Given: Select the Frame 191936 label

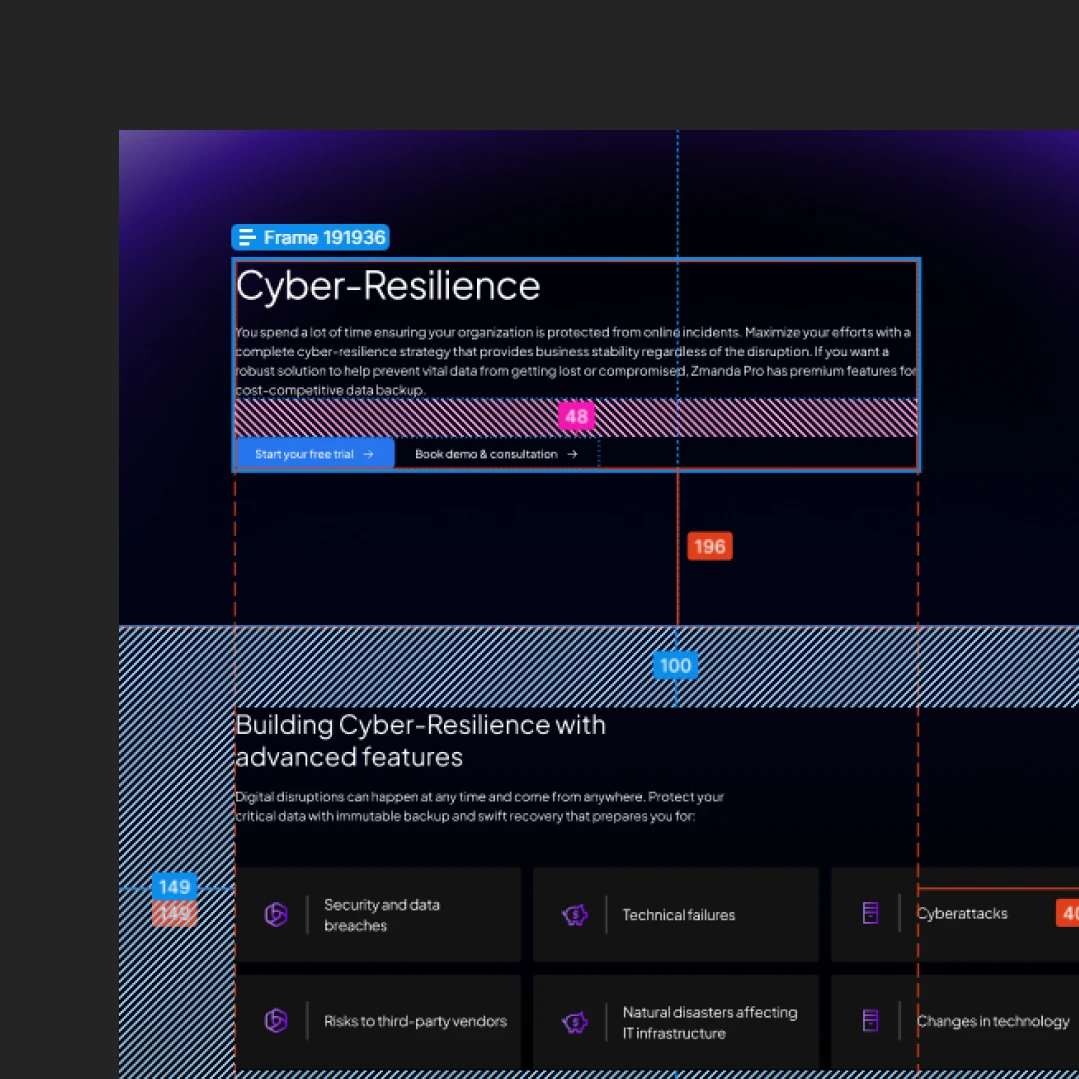Looking at the screenshot, I should point(323,238).
